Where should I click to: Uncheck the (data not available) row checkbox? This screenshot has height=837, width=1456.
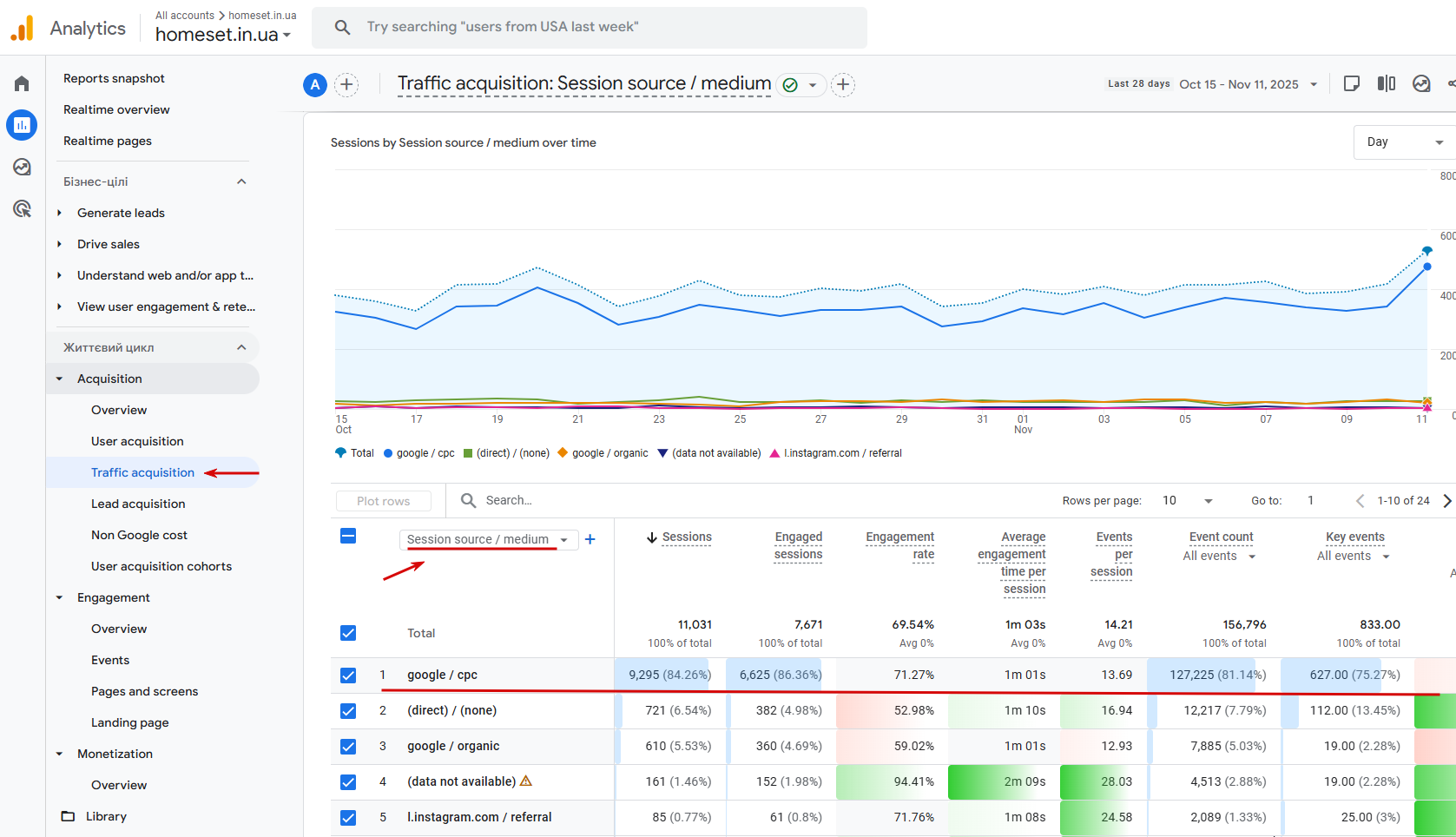point(348,781)
